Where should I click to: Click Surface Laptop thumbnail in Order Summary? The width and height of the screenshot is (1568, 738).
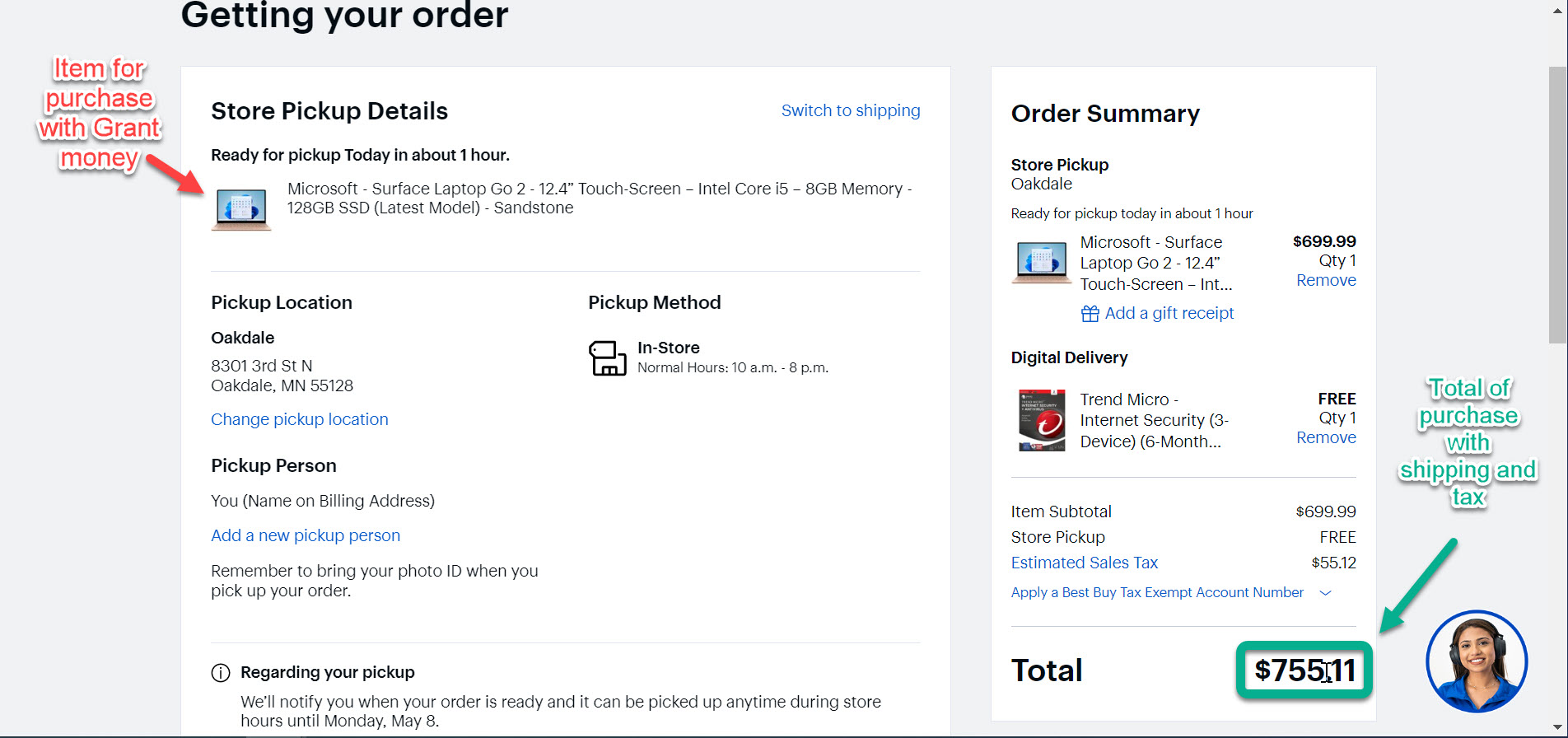pyautogui.click(x=1041, y=262)
